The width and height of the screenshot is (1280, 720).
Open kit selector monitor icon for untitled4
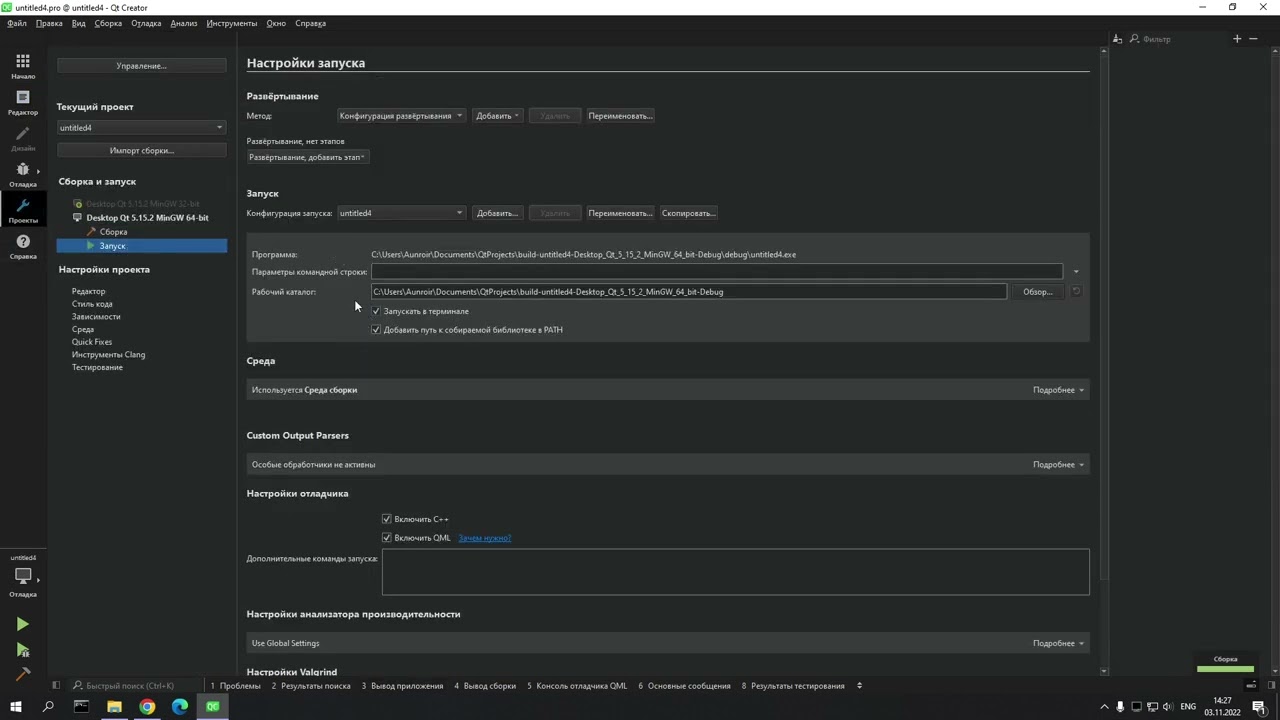point(22,577)
